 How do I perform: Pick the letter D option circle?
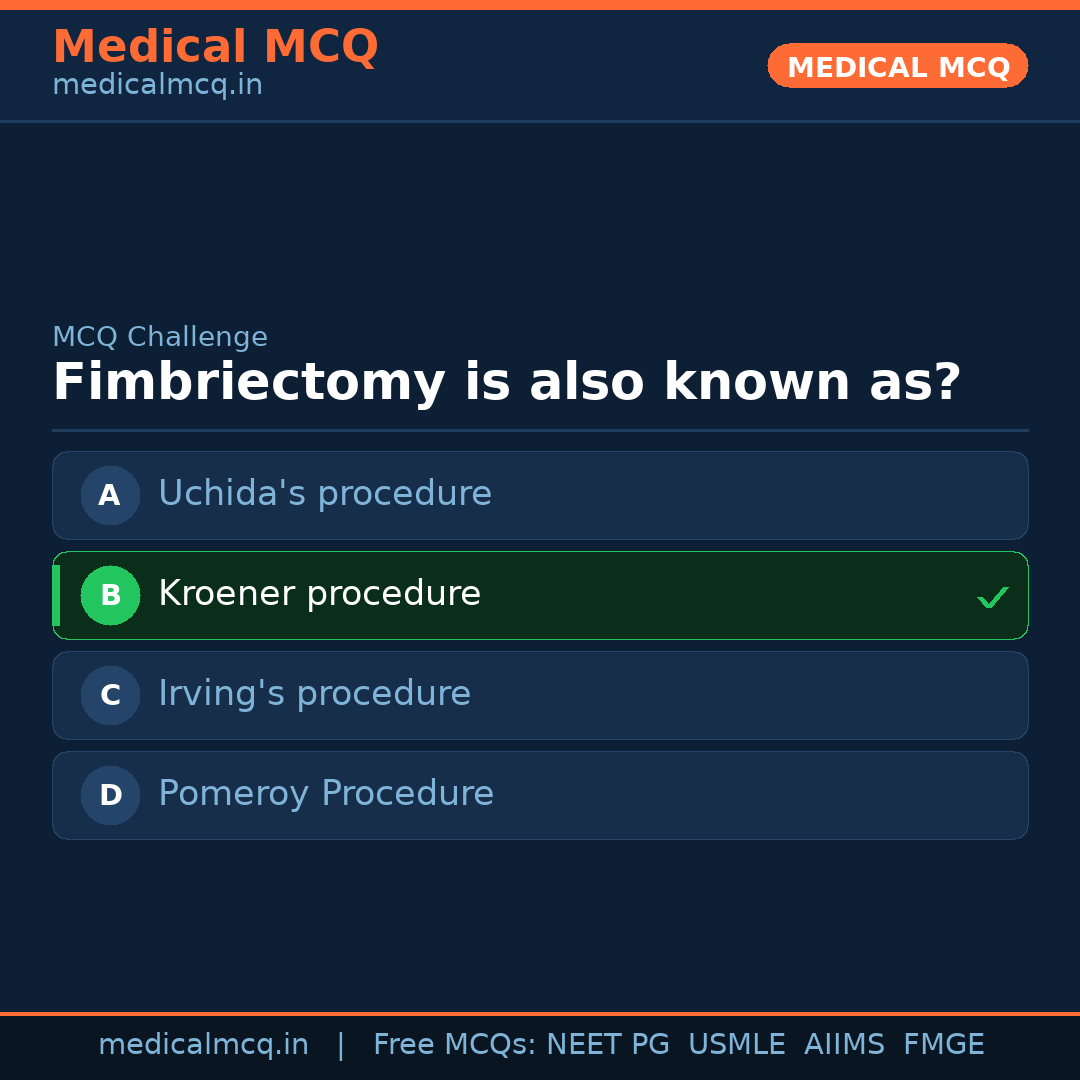pyautogui.click(x=110, y=795)
